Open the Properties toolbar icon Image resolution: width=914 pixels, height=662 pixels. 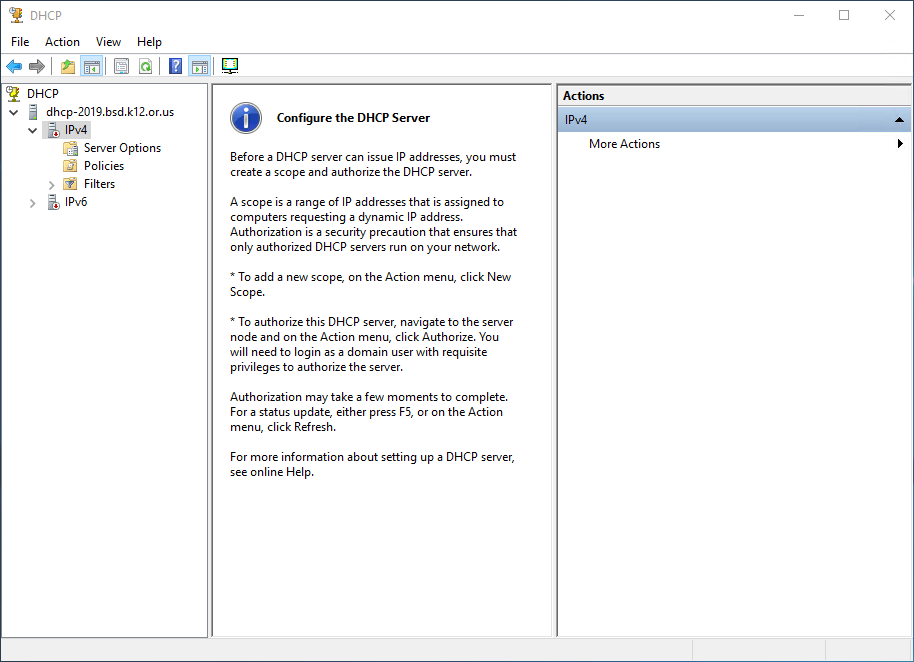point(121,66)
